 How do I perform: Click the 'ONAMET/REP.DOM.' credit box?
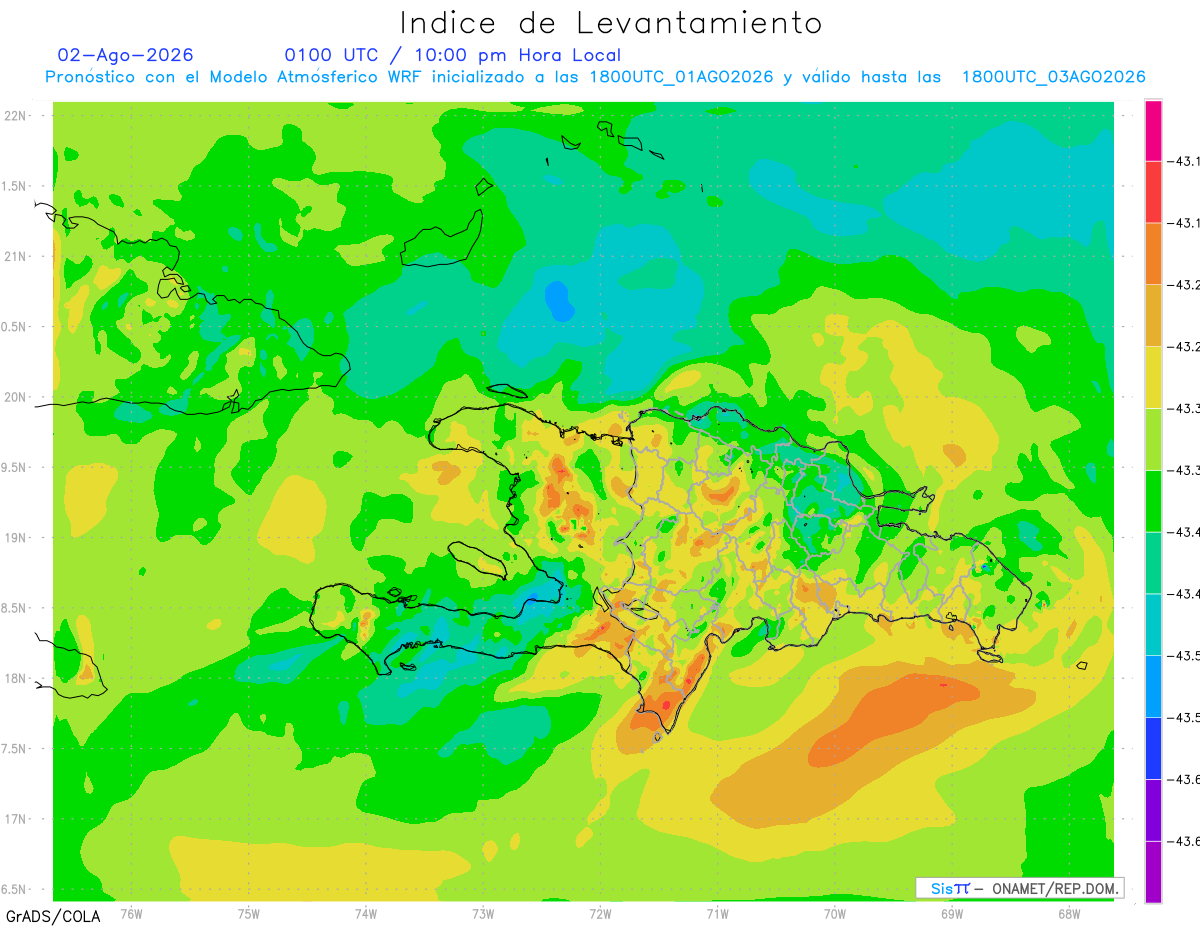point(1020,888)
